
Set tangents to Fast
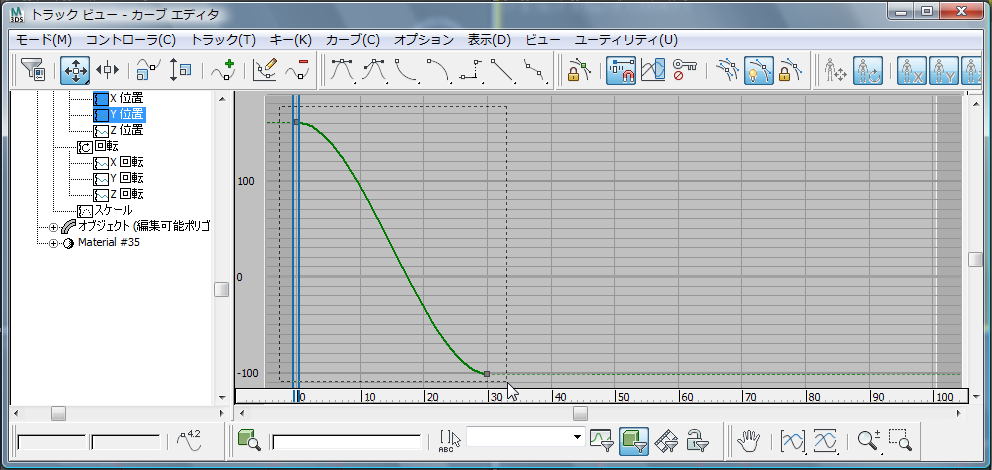coord(406,70)
